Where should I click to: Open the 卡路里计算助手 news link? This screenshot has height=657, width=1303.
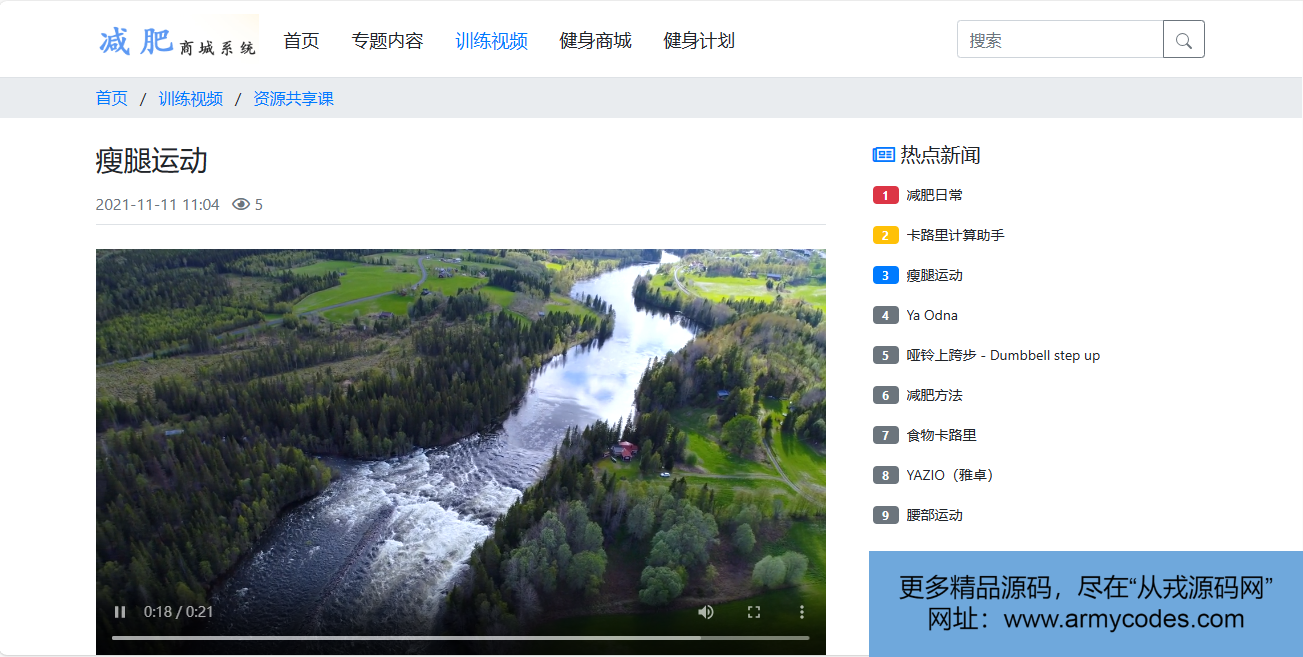point(956,235)
